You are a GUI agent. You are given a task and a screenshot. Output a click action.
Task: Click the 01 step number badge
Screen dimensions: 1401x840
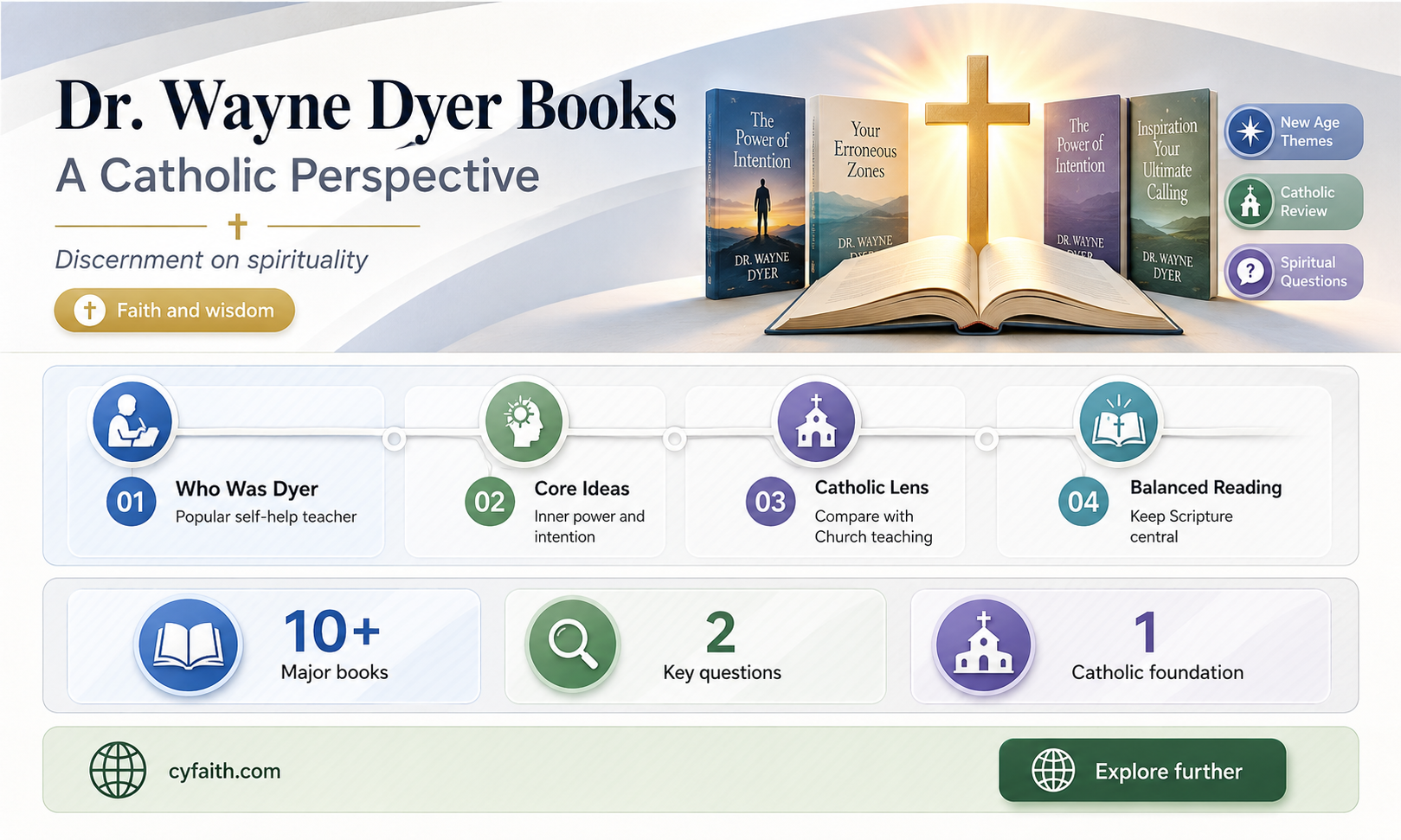[x=131, y=502]
